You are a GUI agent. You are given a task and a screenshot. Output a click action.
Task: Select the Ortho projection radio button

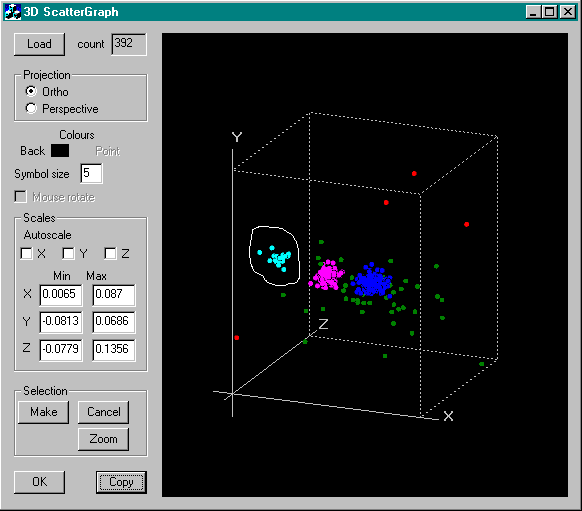[31, 91]
